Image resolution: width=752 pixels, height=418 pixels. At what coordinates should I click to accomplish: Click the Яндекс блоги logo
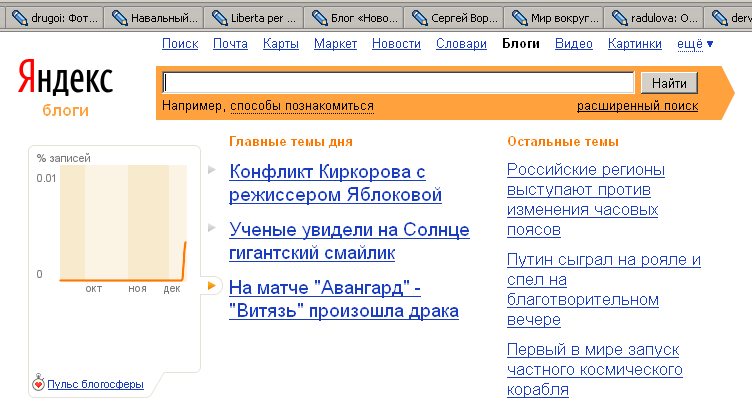pos(65,88)
